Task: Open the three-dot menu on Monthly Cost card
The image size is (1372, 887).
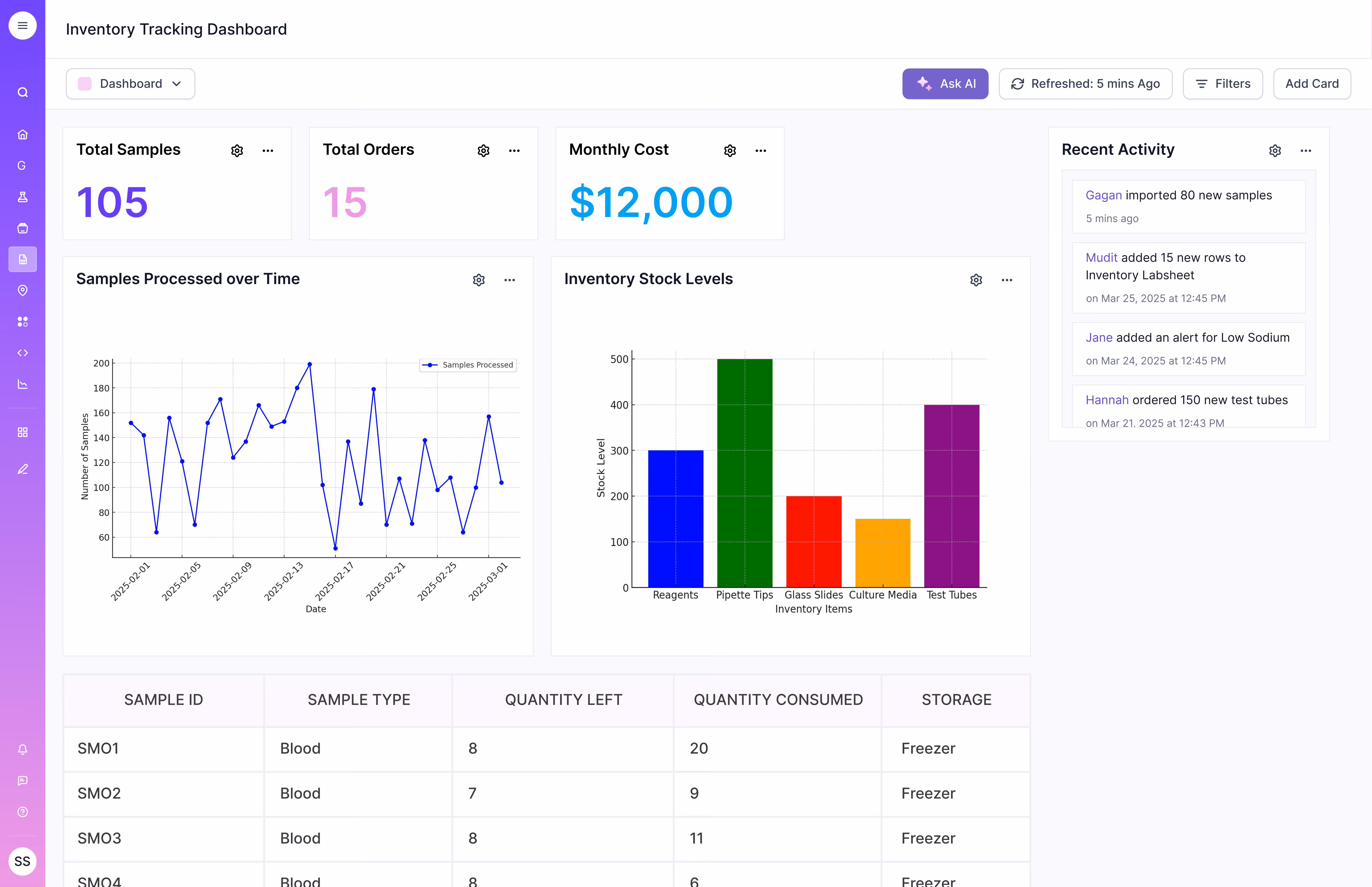Action: pyautogui.click(x=761, y=150)
